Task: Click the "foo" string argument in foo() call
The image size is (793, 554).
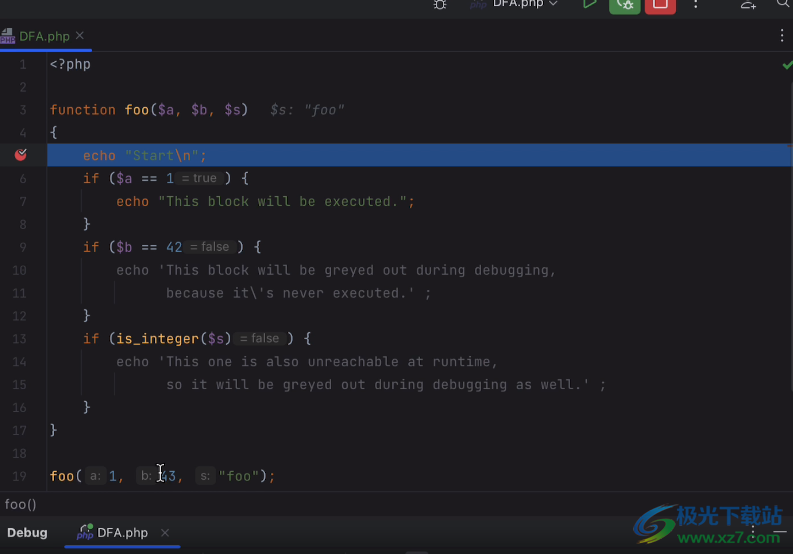Action: (x=239, y=476)
